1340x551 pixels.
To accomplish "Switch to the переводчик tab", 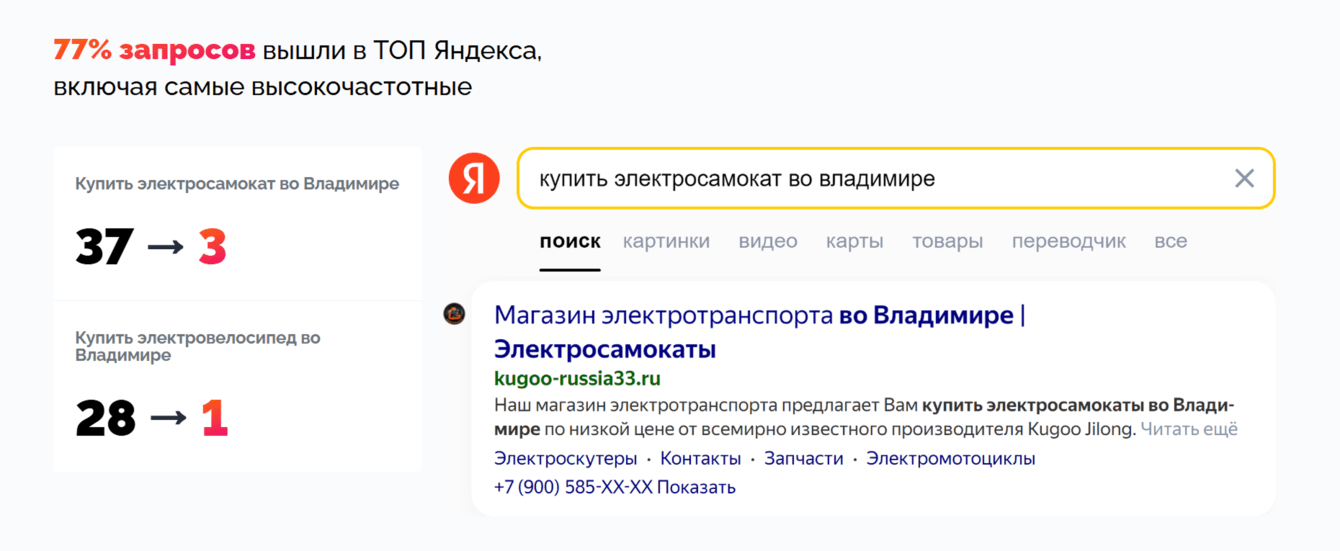I will coord(1069,241).
